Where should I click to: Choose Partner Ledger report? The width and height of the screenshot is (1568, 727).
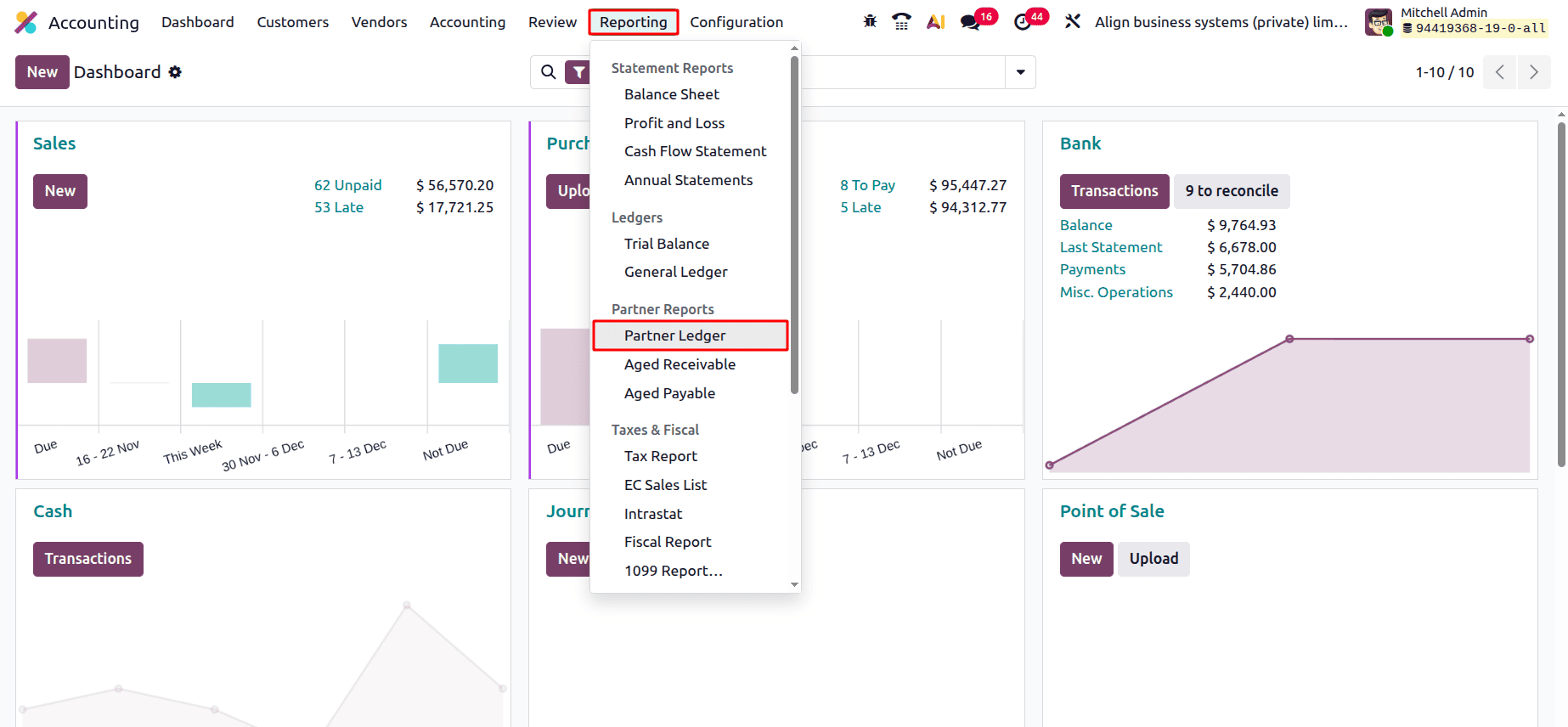click(x=691, y=335)
